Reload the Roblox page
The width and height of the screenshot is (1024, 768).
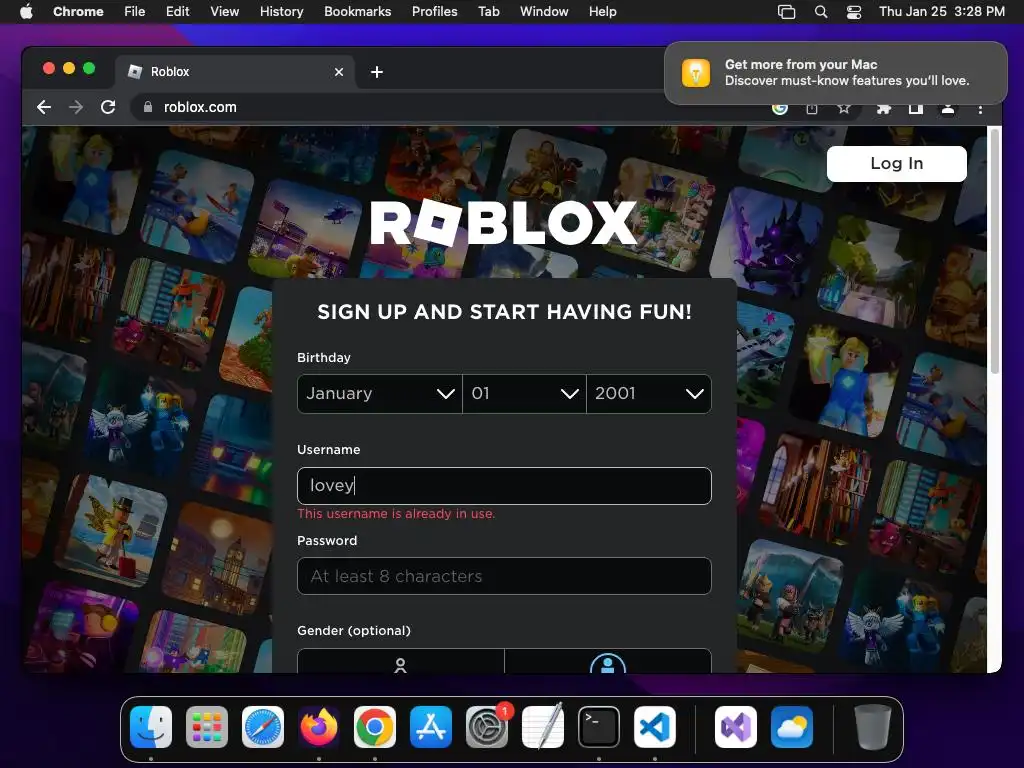pyautogui.click(x=108, y=107)
